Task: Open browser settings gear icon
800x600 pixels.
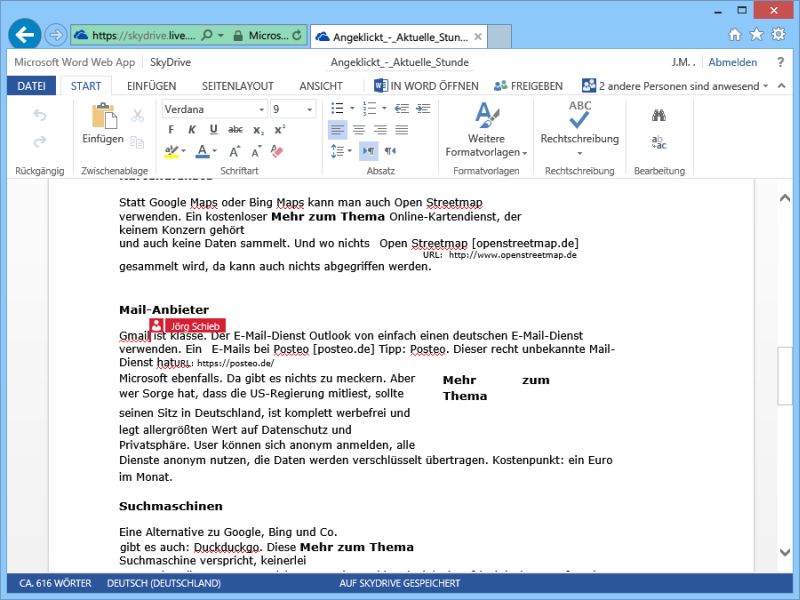Action: pos(779,34)
